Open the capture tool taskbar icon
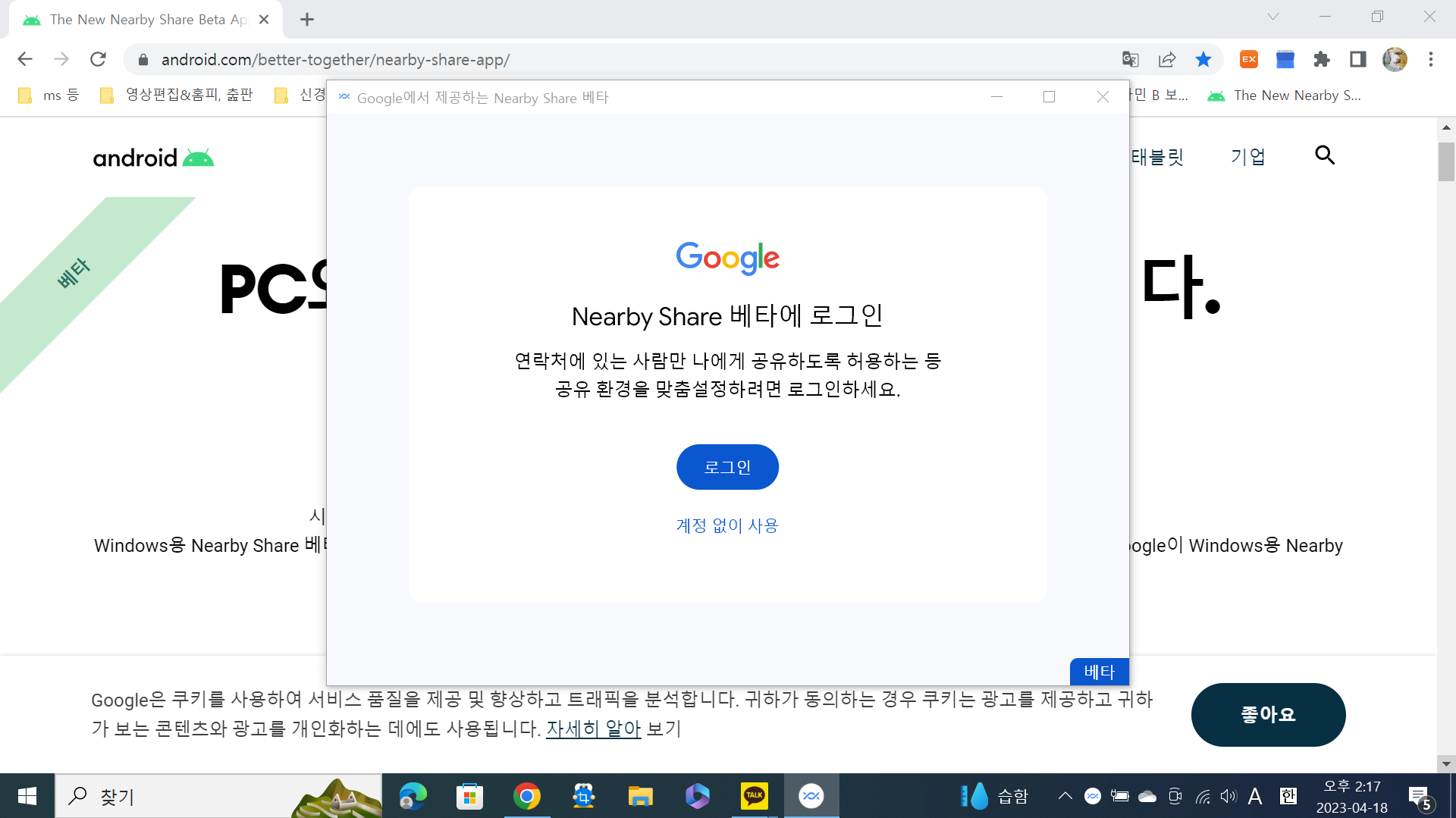The image size is (1456, 818). pos(584,796)
